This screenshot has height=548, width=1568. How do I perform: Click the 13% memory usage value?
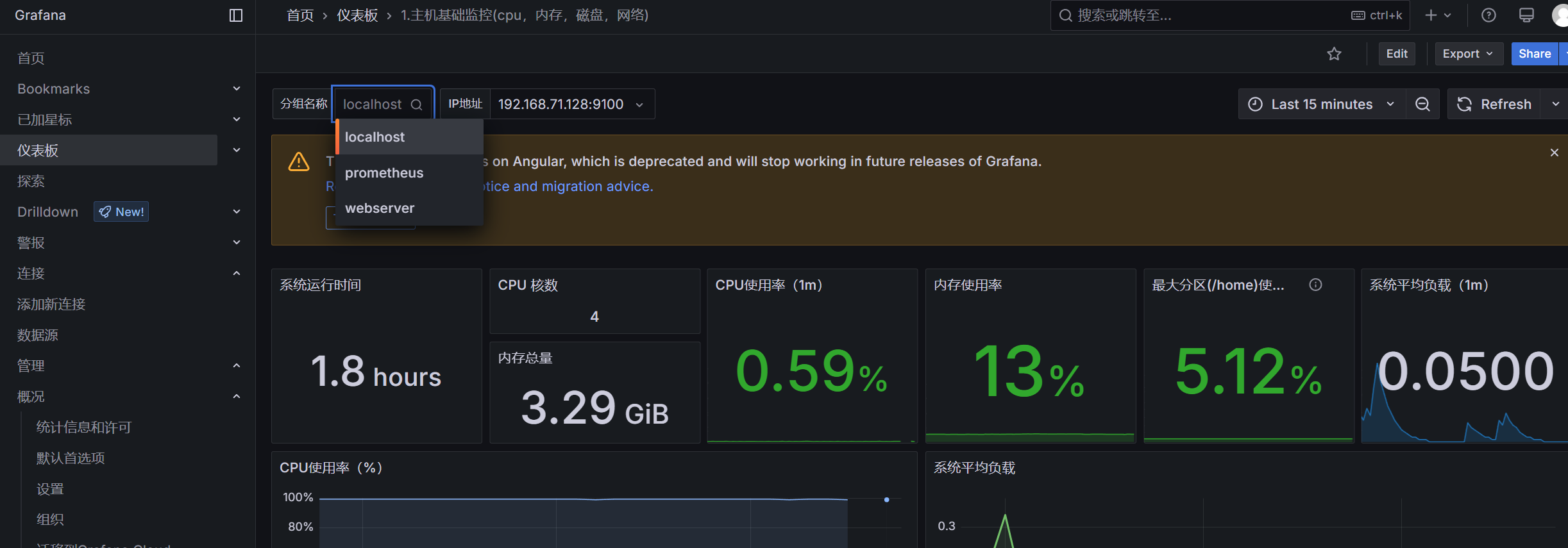[x=1029, y=370]
